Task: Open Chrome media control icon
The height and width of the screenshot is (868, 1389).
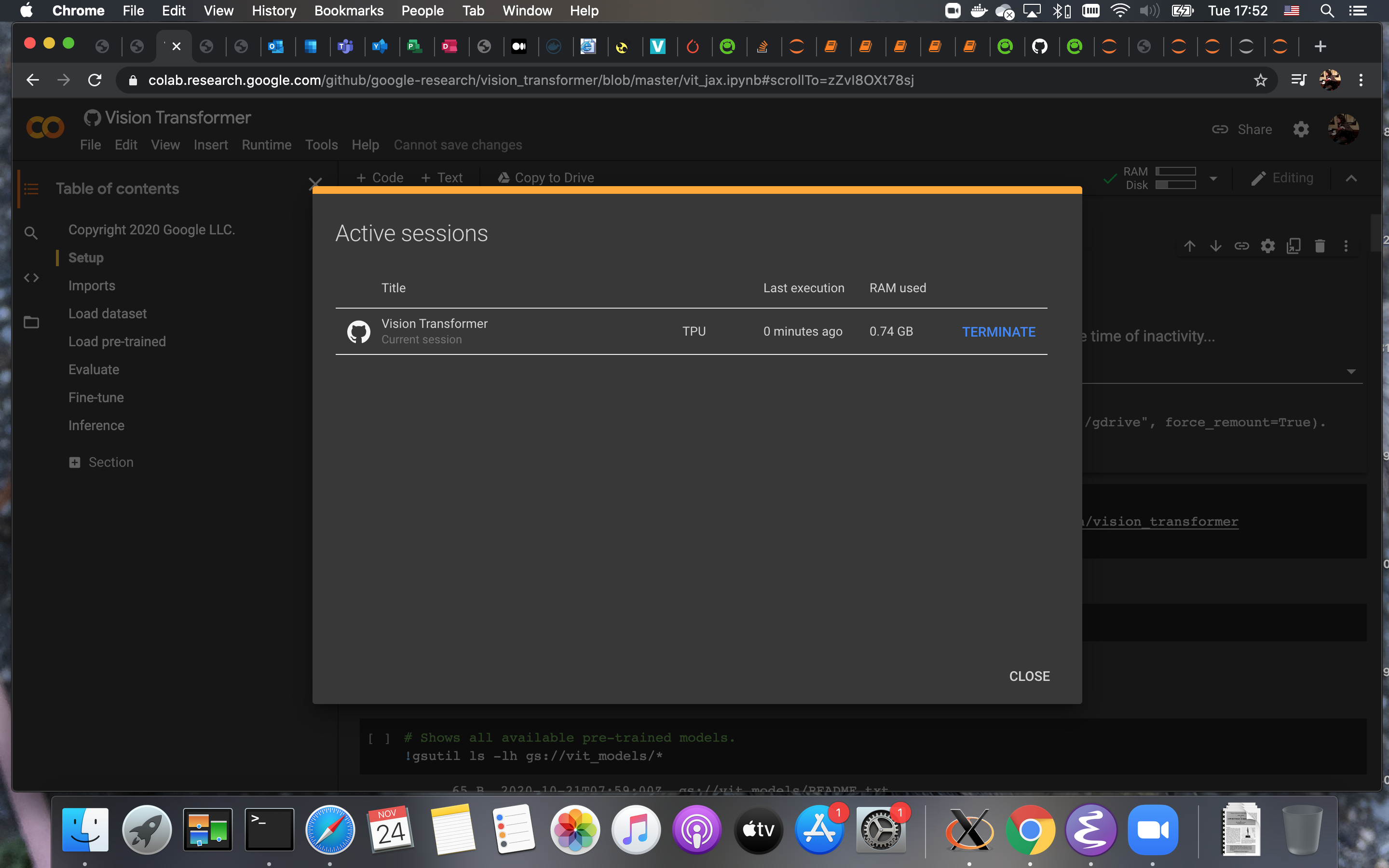Action: click(x=1298, y=81)
